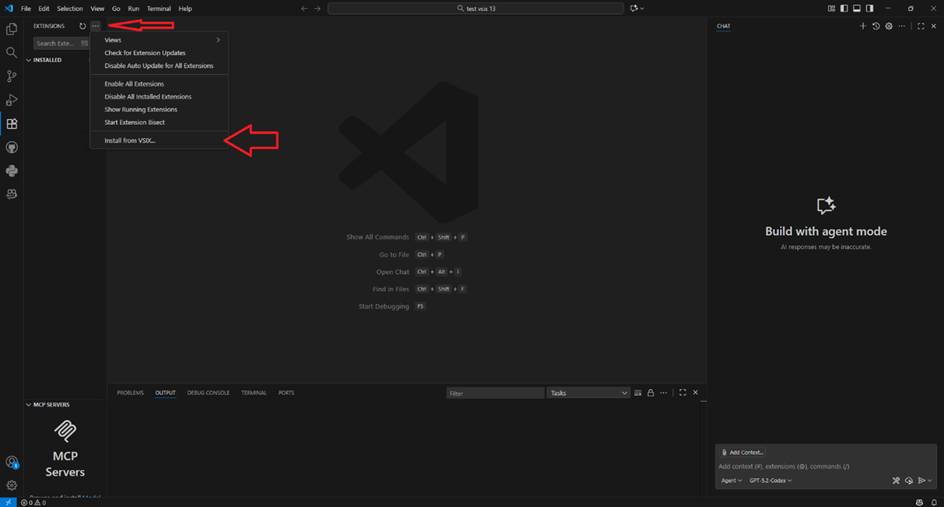The height and width of the screenshot is (507, 944).
Task: Toggle the bottom panel visibility
Action: coord(857,8)
